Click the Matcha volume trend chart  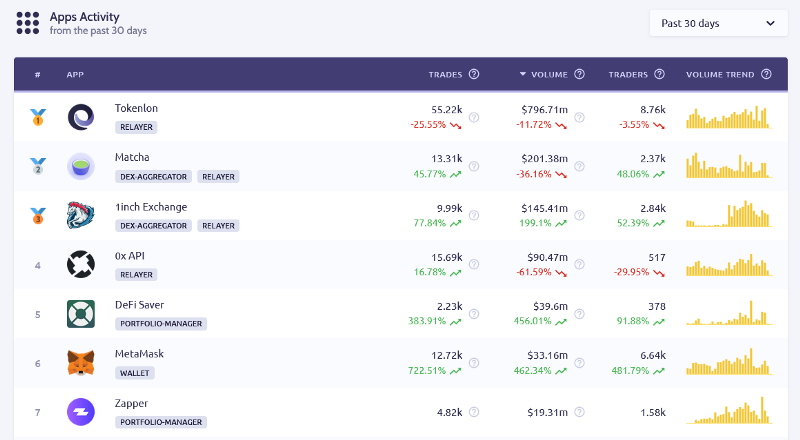(x=729, y=165)
